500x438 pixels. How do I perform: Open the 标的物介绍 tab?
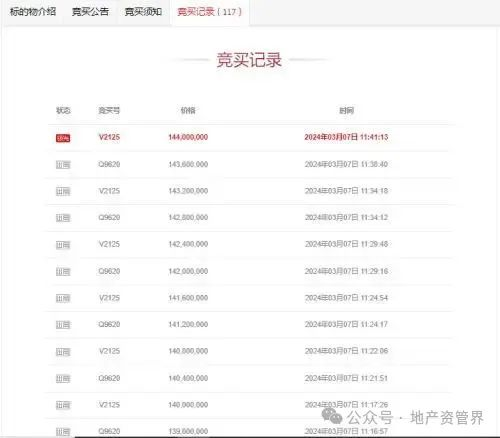[x=33, y=12]
